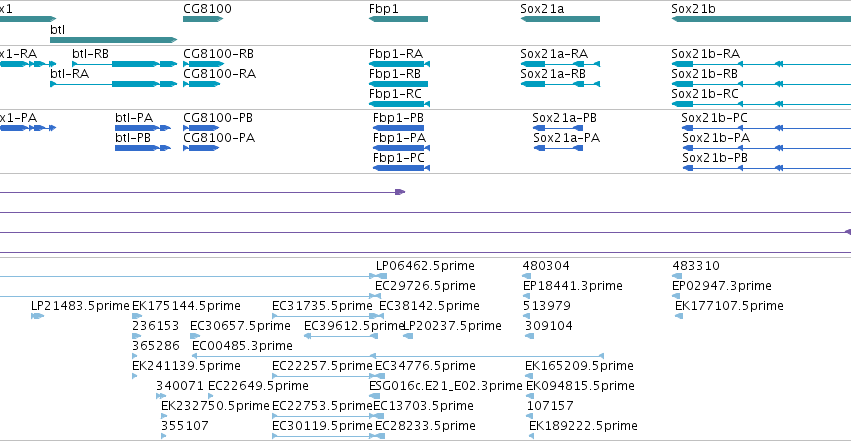Select EST EP18441.3prime label
Image resolution: width=851 pixels, height=441 pixels.
coord(573,286)
